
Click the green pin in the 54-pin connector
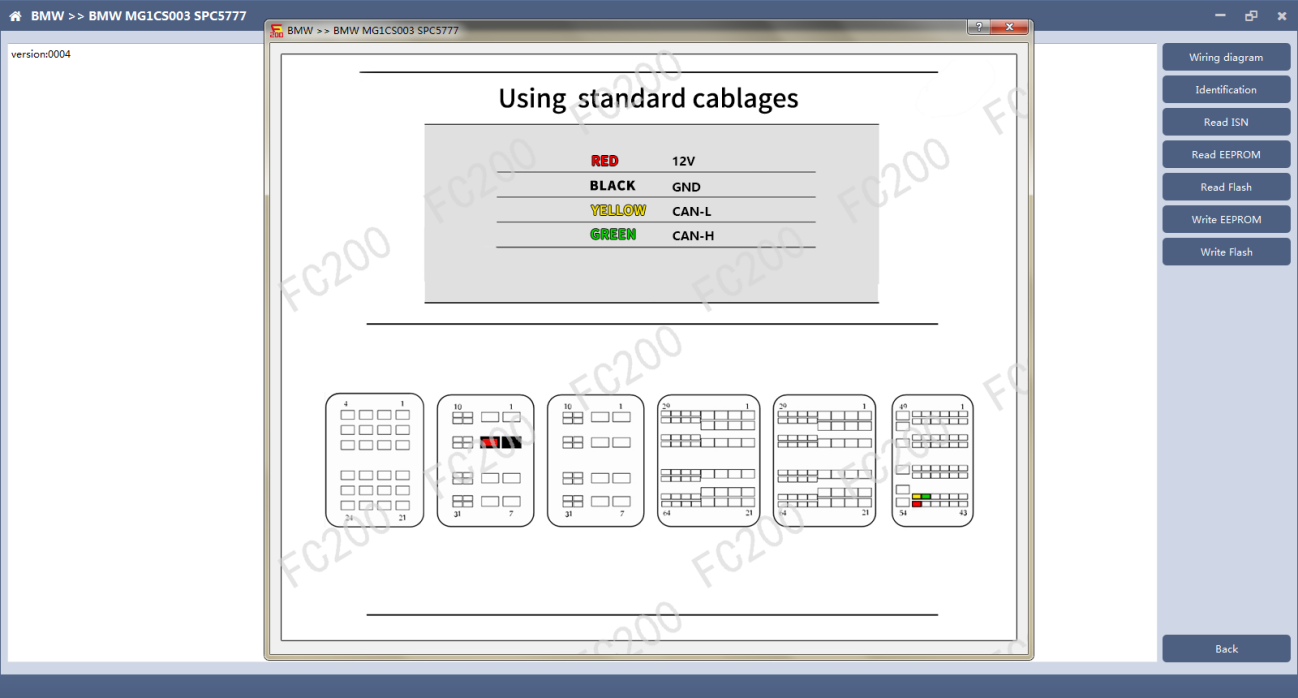[x=926, y=496]
